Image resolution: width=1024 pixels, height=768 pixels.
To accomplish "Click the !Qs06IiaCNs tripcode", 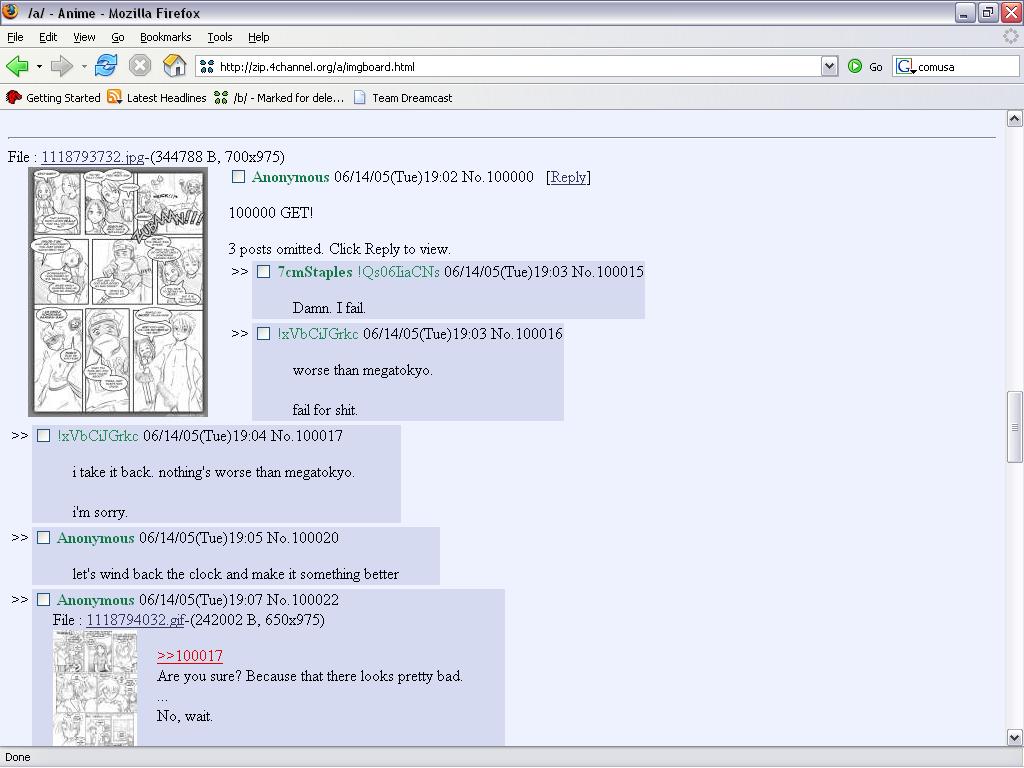I will [398, 272].
